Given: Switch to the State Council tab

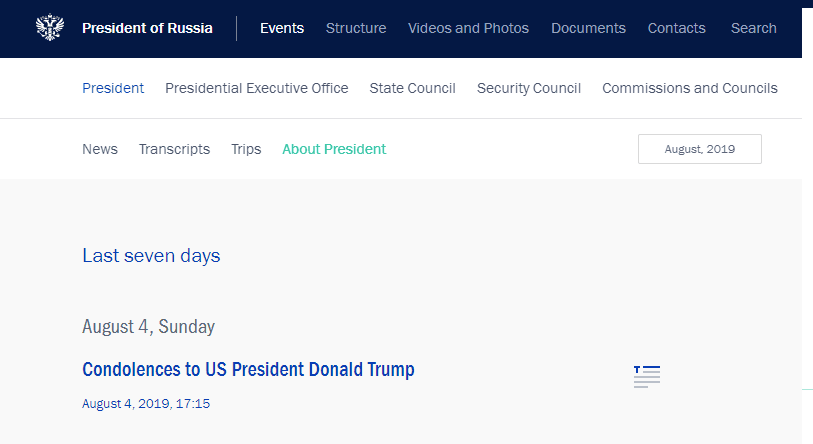Looking at the screenshot, I should coord(412,88).
